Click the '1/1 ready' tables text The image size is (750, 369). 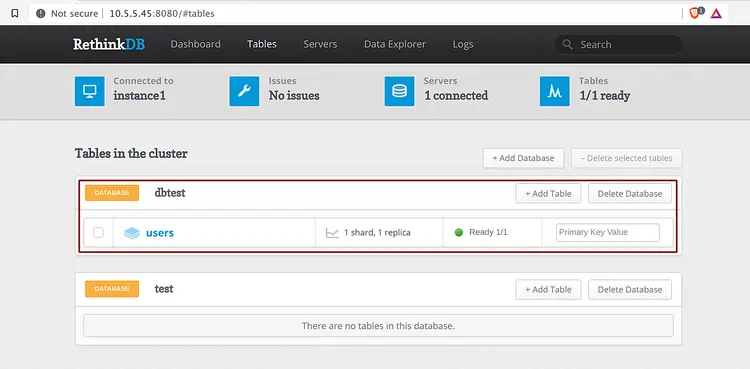(605, 96)
